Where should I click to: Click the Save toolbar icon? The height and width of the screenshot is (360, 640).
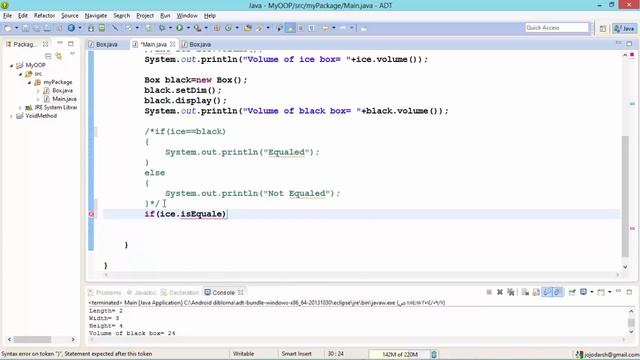[26, 28]
